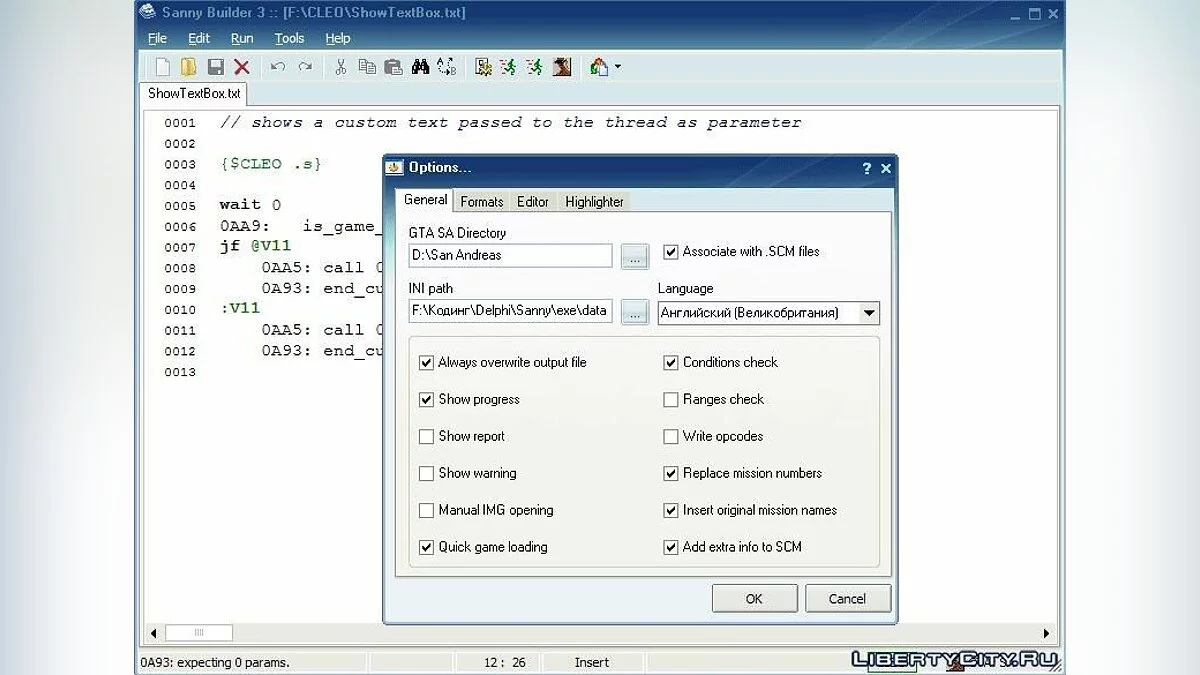This screenshot has width=1200, height=675.
Task: Click the second green running man icon
Action: coord(535,67)
